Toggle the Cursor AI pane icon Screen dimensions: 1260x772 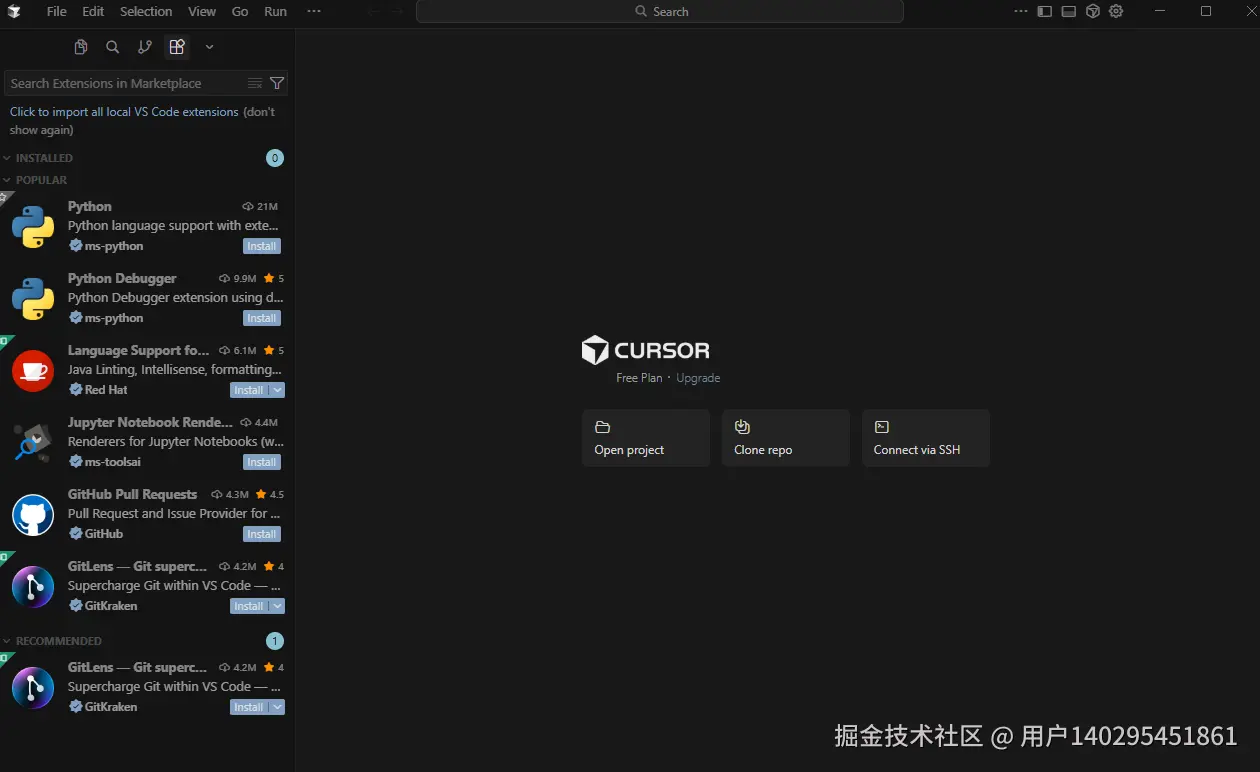tap(1093, 12)
